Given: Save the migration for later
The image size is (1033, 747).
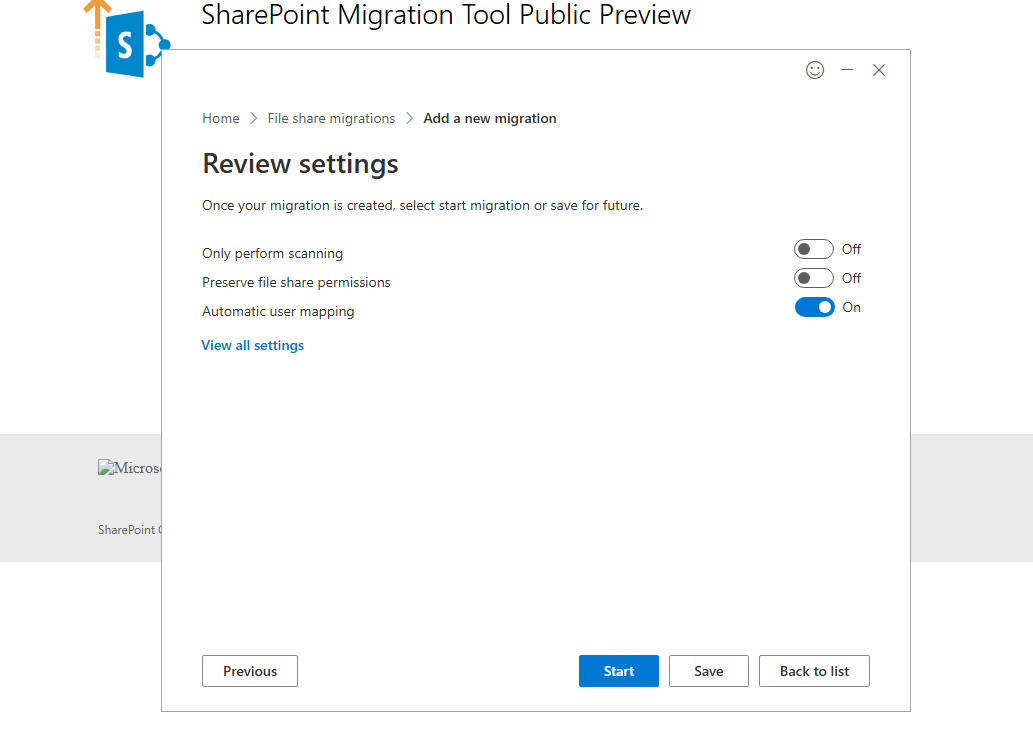Looking at the screenshot, I should [708, 671].
